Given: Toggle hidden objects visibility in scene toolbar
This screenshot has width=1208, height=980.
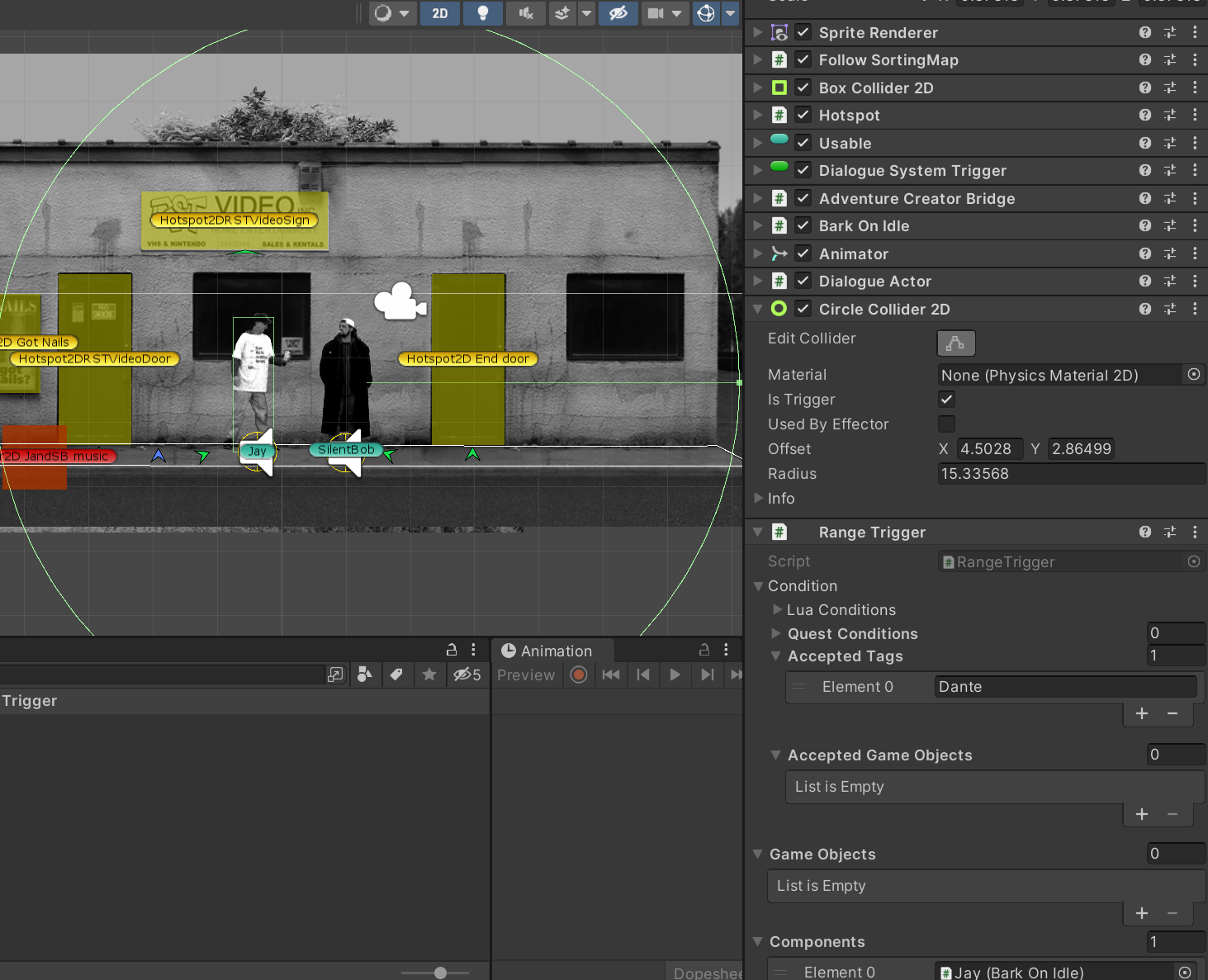Looking at the screenshot, I should [618, 13].
